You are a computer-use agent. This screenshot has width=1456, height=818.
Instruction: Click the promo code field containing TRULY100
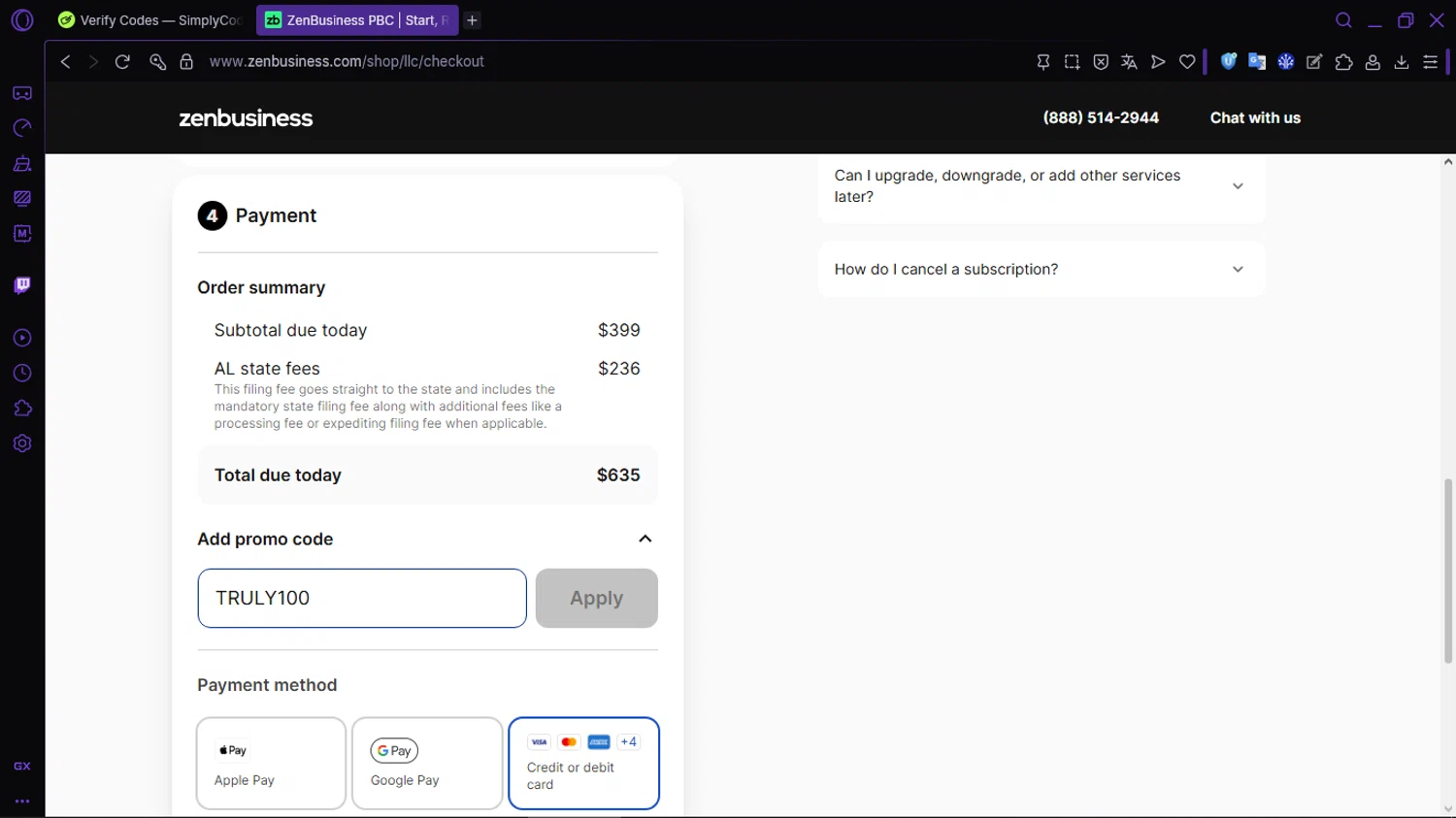point(362,598)
